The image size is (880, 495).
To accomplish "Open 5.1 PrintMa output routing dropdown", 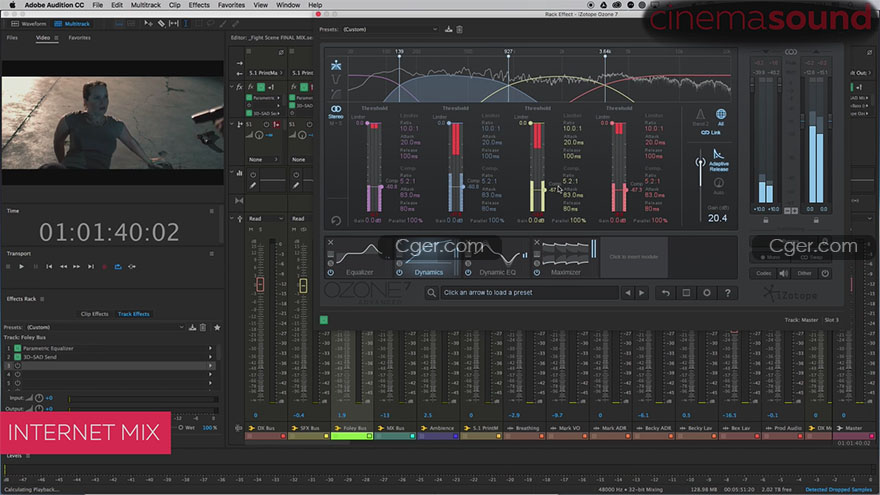I will coord(265,73).
